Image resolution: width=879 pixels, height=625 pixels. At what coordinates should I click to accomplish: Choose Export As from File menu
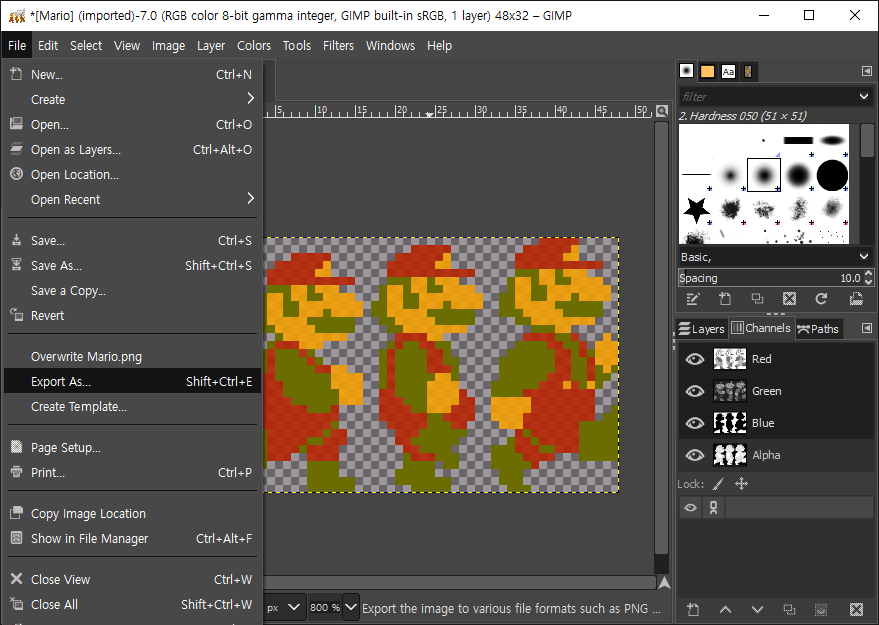click(132, 381)
